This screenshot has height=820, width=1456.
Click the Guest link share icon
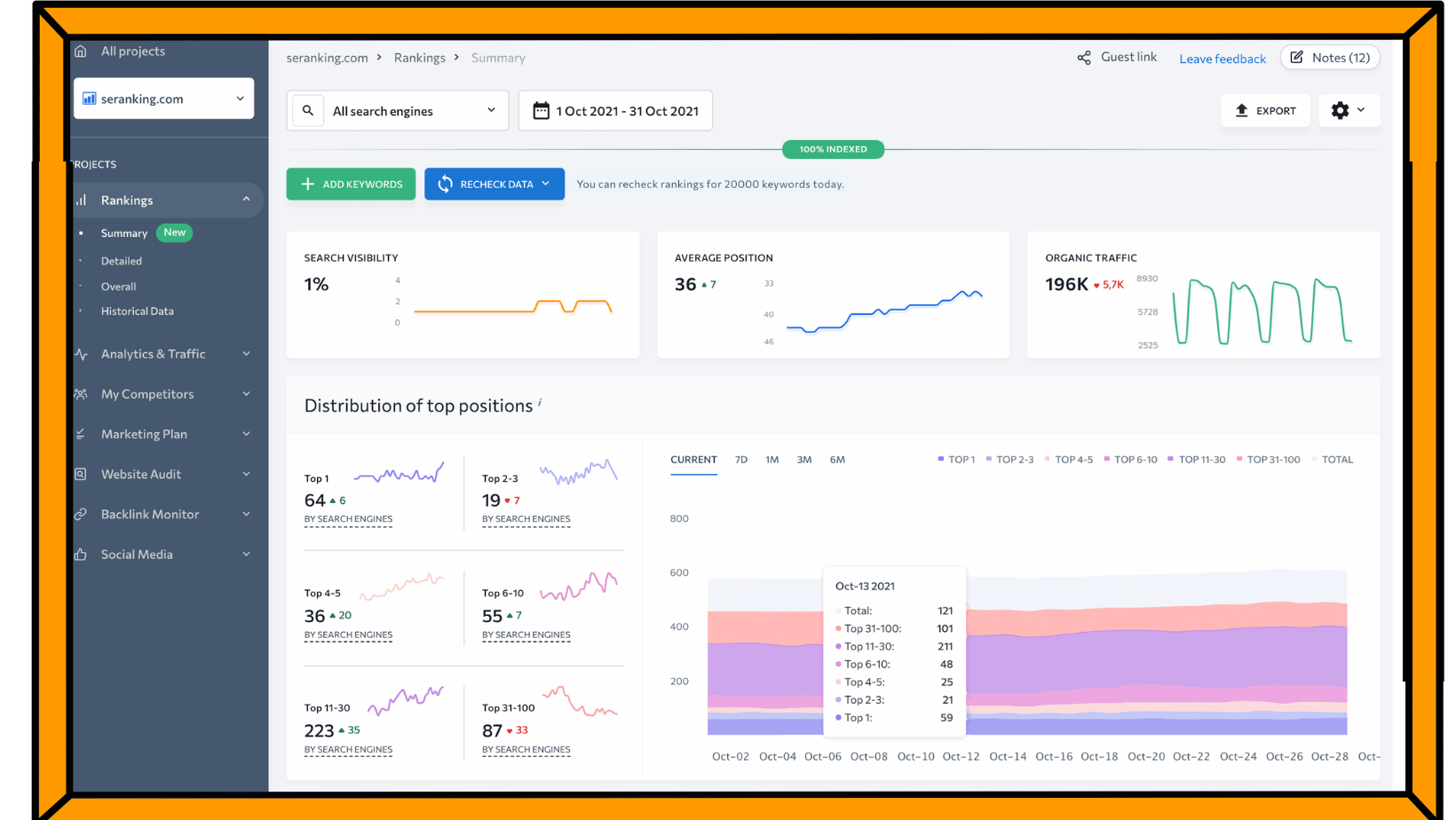pos(1084,58)
